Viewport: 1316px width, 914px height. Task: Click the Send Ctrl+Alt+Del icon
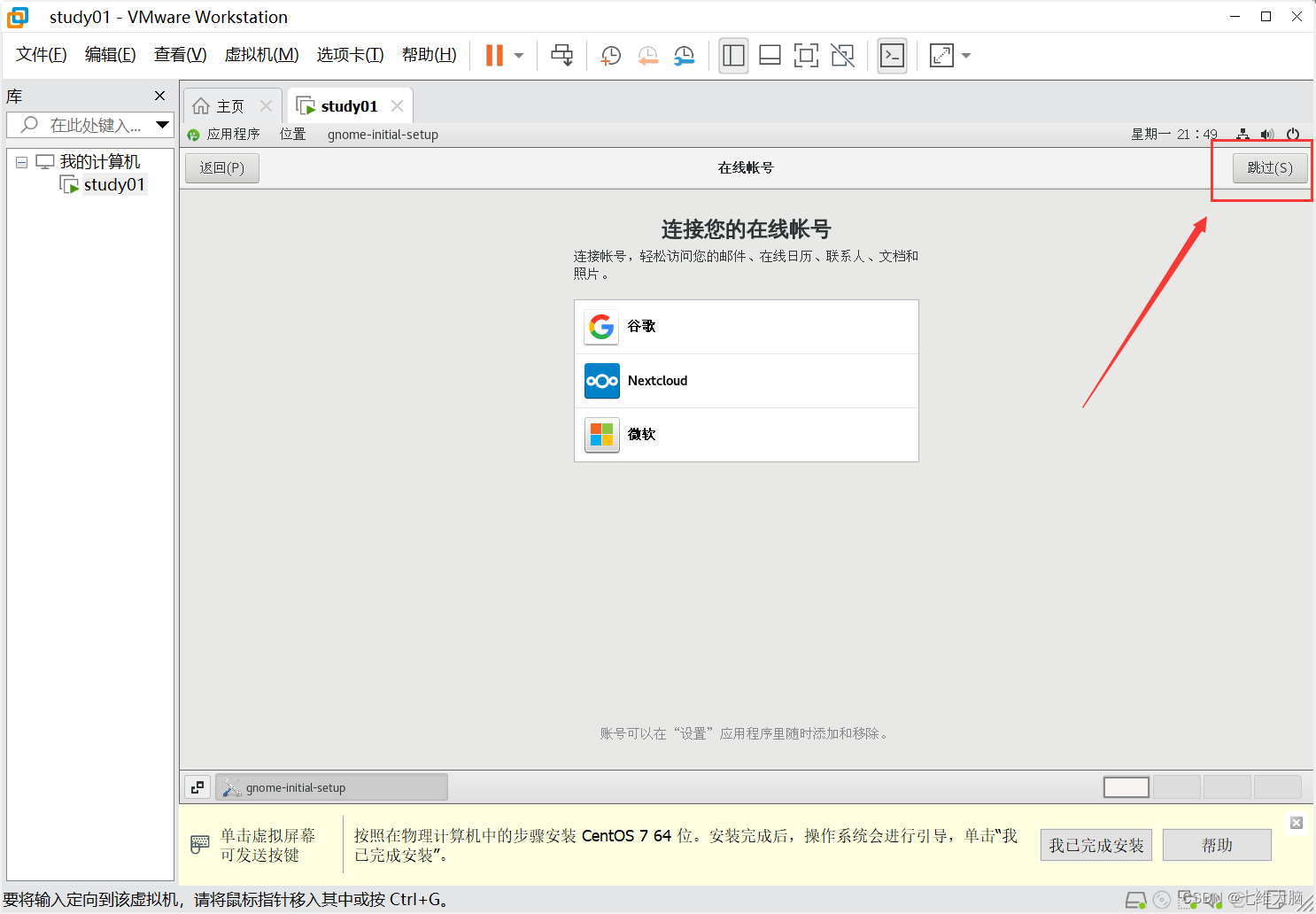point(561,55)
